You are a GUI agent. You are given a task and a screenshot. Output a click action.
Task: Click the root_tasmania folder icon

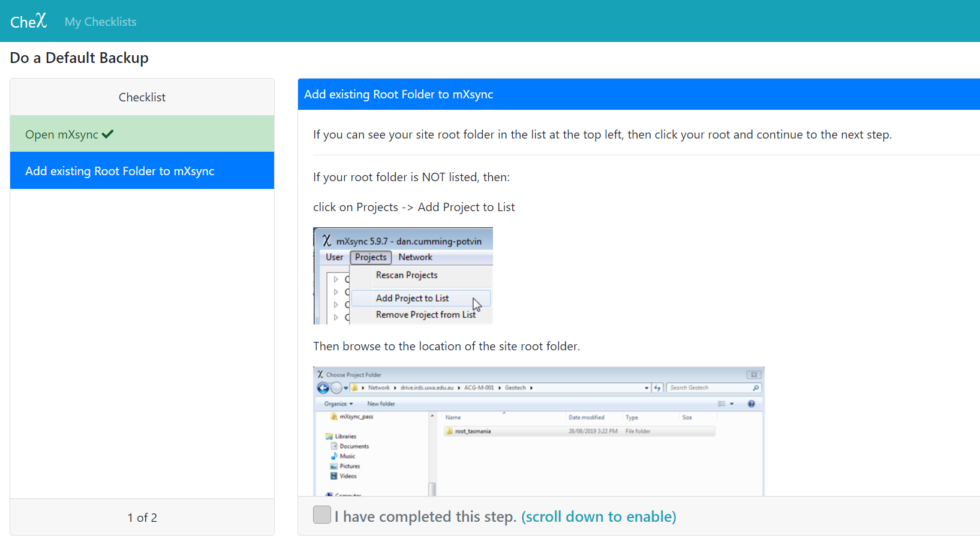[x=449, y=431]
